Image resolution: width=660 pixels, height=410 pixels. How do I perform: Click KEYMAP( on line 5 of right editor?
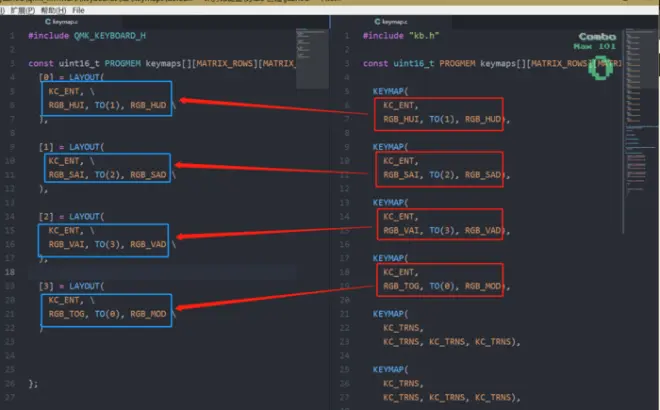click(x=390, y=91)
